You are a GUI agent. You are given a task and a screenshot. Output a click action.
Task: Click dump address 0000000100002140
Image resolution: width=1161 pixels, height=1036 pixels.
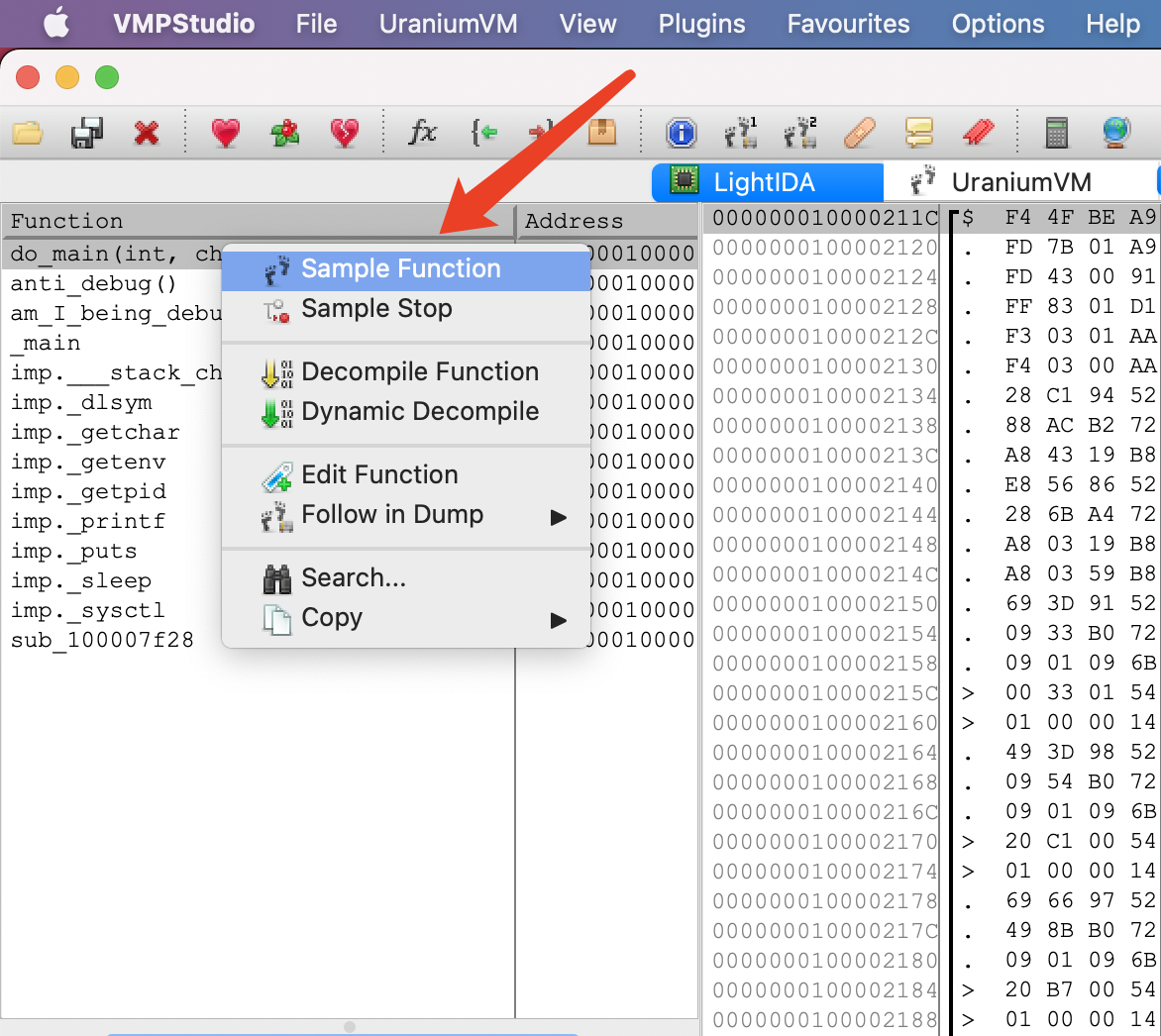point(825,485)
